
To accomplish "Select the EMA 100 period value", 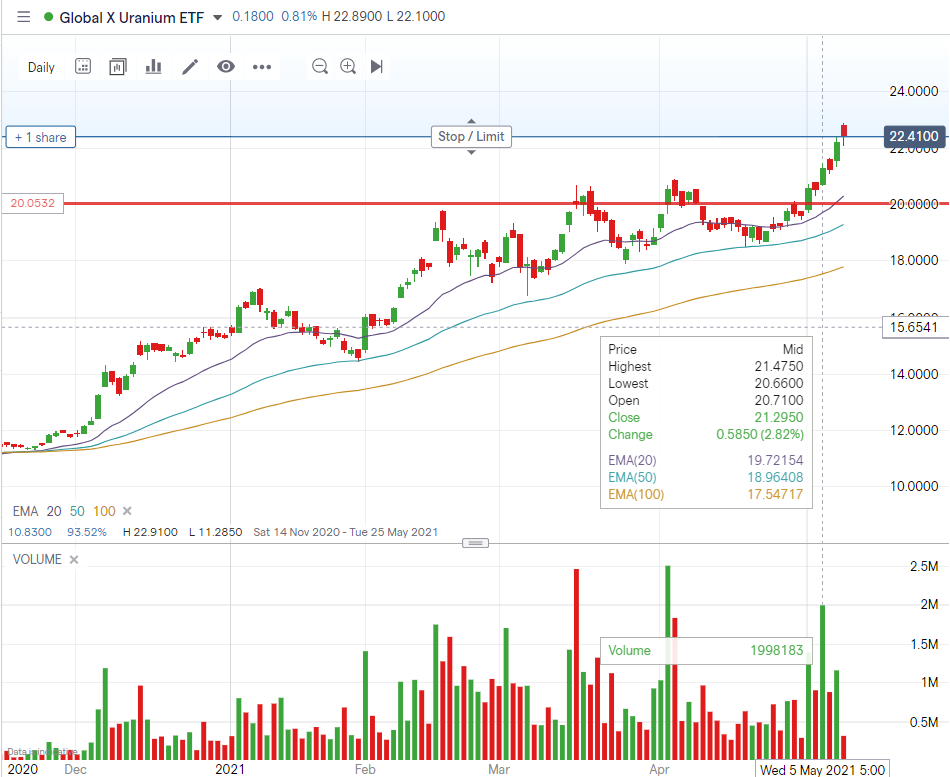I will 104,511.
